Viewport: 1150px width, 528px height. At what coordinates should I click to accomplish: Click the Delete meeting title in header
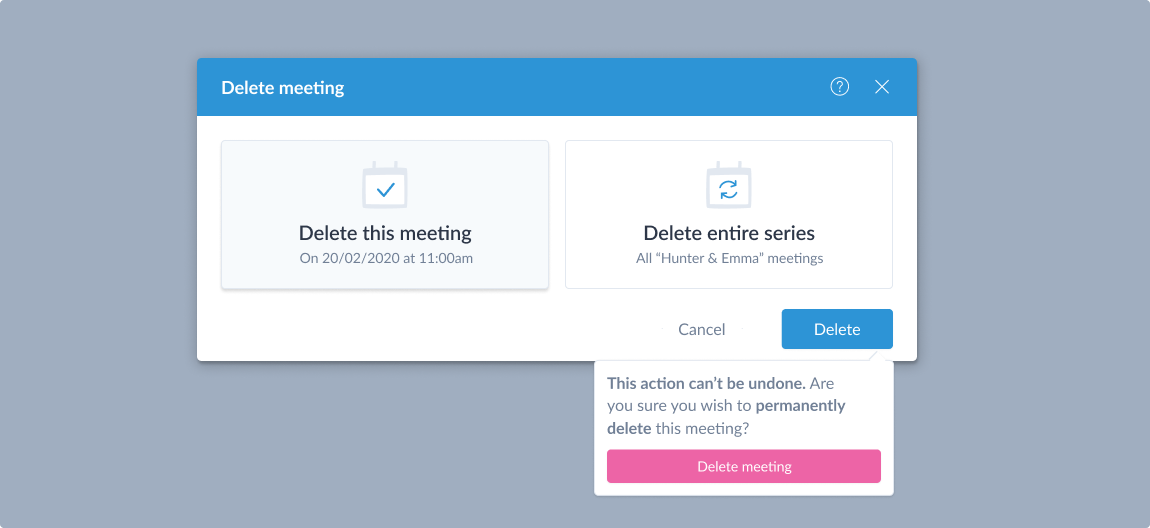point(282,88)
